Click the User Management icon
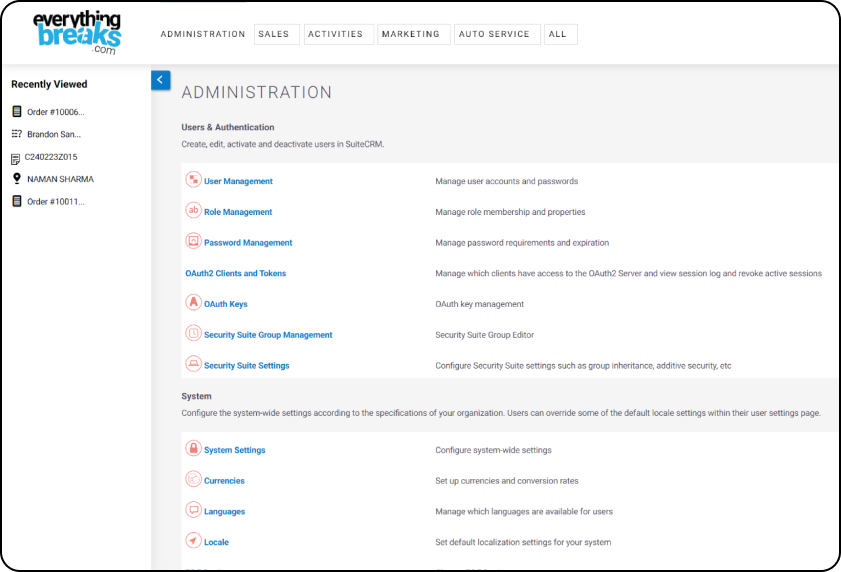 (193, 179)
